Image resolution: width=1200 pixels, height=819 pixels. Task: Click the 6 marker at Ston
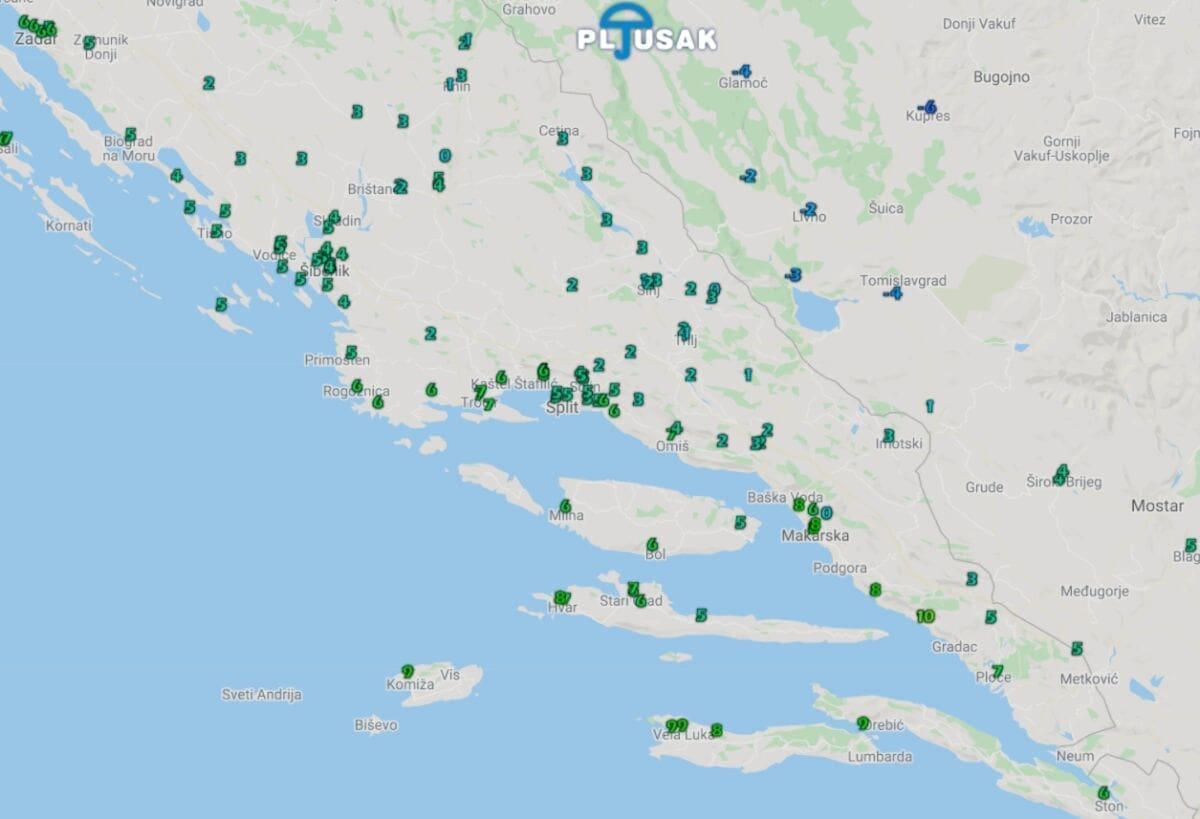[x=1104, y=792]
